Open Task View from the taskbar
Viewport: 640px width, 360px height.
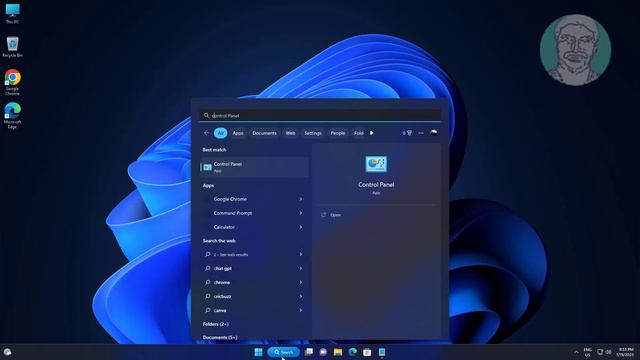tap(309, 352)
